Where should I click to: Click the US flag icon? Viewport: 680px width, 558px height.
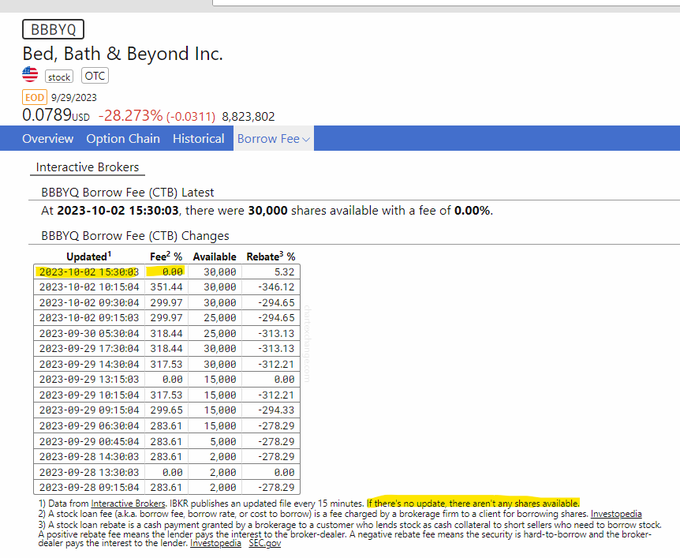[30, 75]
